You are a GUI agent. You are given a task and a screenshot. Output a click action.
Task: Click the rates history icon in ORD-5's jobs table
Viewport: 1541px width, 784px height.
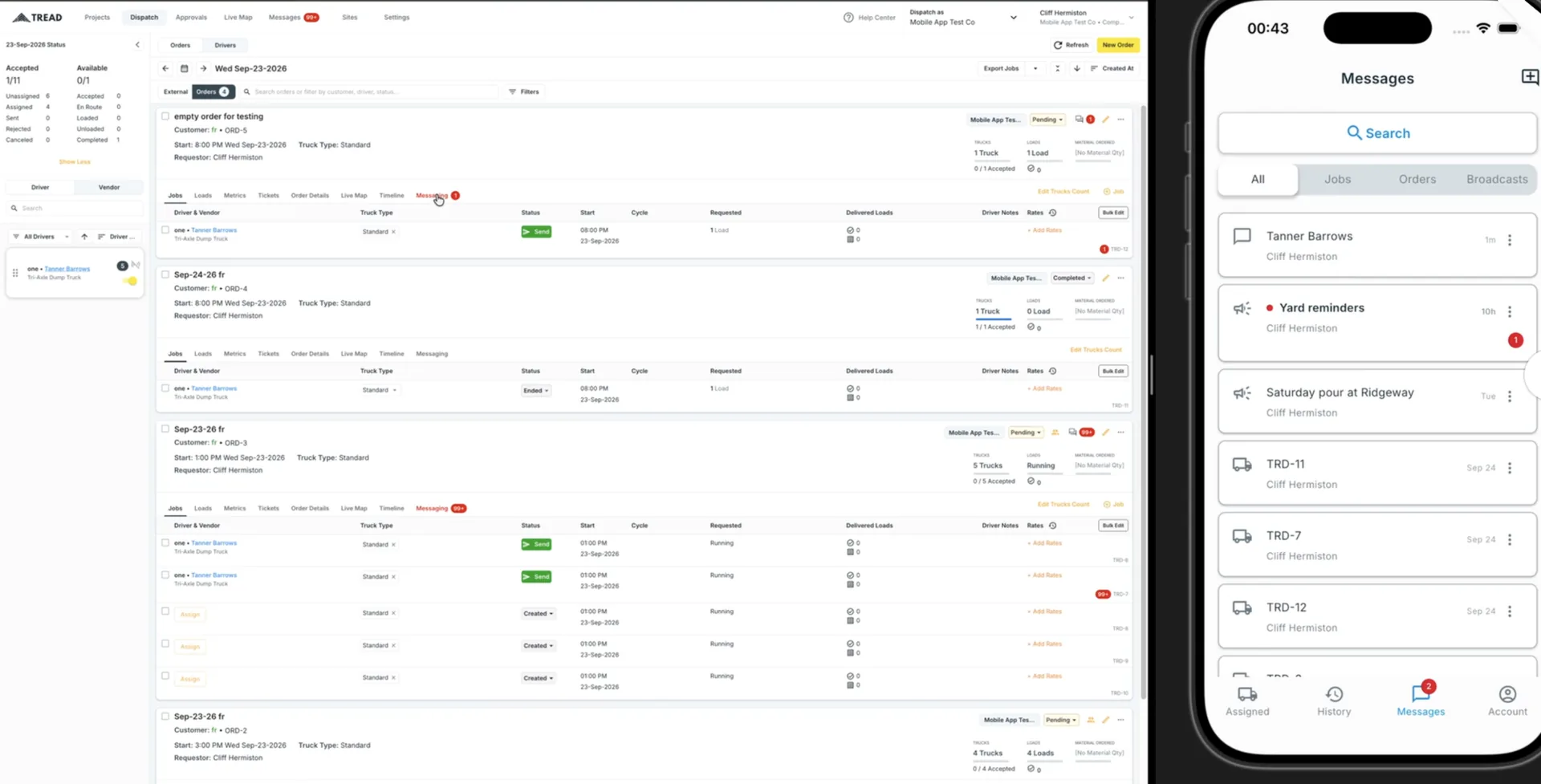click(1052, 213)
